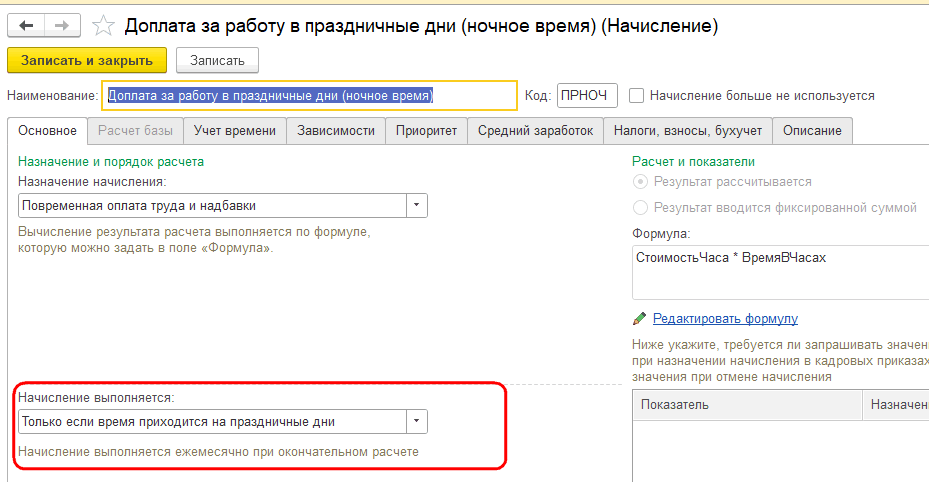
Task: Open the Приоритет tab
Action: tap(427, 131)
